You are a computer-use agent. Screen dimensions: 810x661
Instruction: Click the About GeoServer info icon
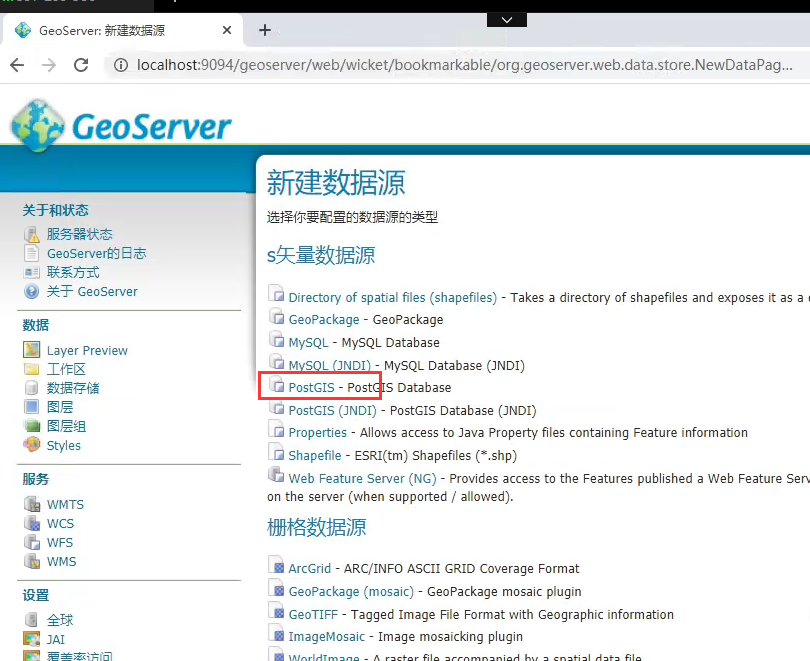(x=32, y=291)
